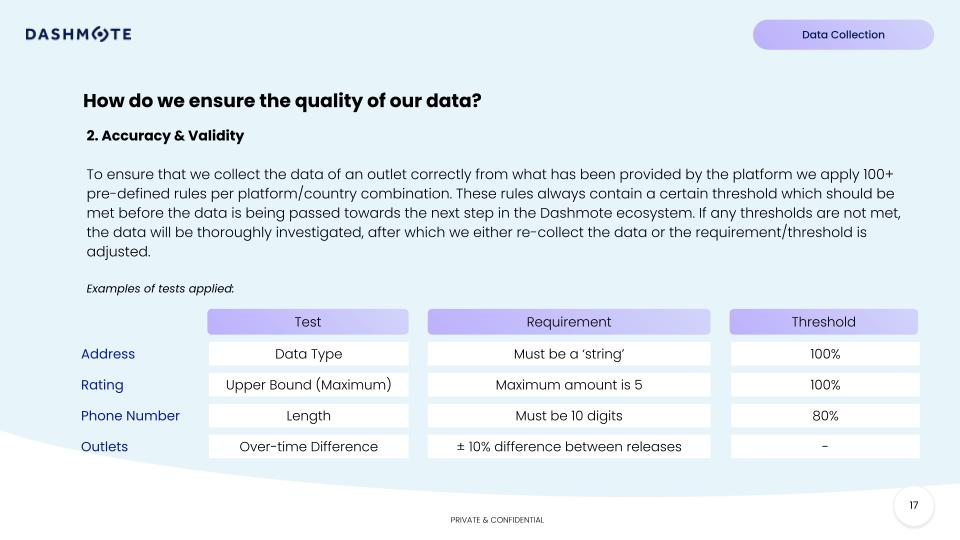This screenshot has height=540, width=960.
Task: Click the Must be 10 digits cell
Action: [568, 416]
